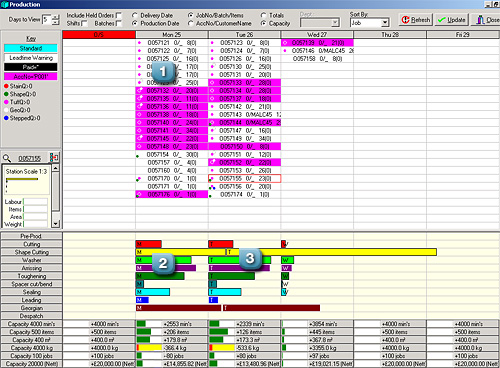Select the Mon 25 column header
The height and width of the screenshot is (368, 500).
172,35
